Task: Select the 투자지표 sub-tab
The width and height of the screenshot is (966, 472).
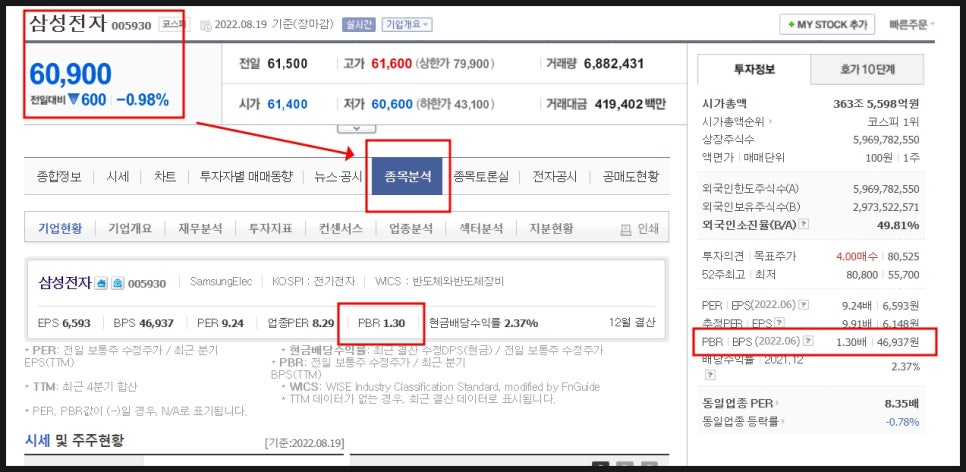Action: [270, 229]
